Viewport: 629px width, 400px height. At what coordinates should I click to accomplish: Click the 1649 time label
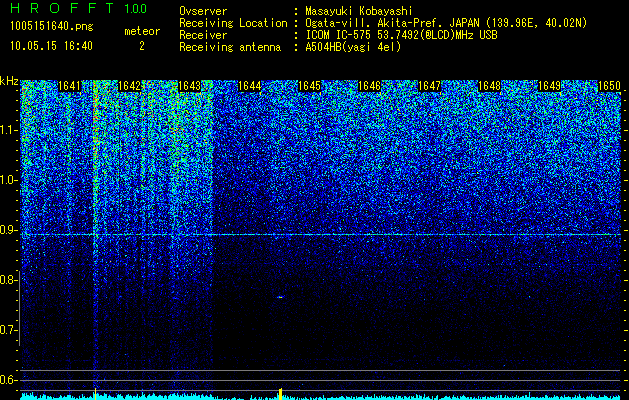[x=549, y=86]
